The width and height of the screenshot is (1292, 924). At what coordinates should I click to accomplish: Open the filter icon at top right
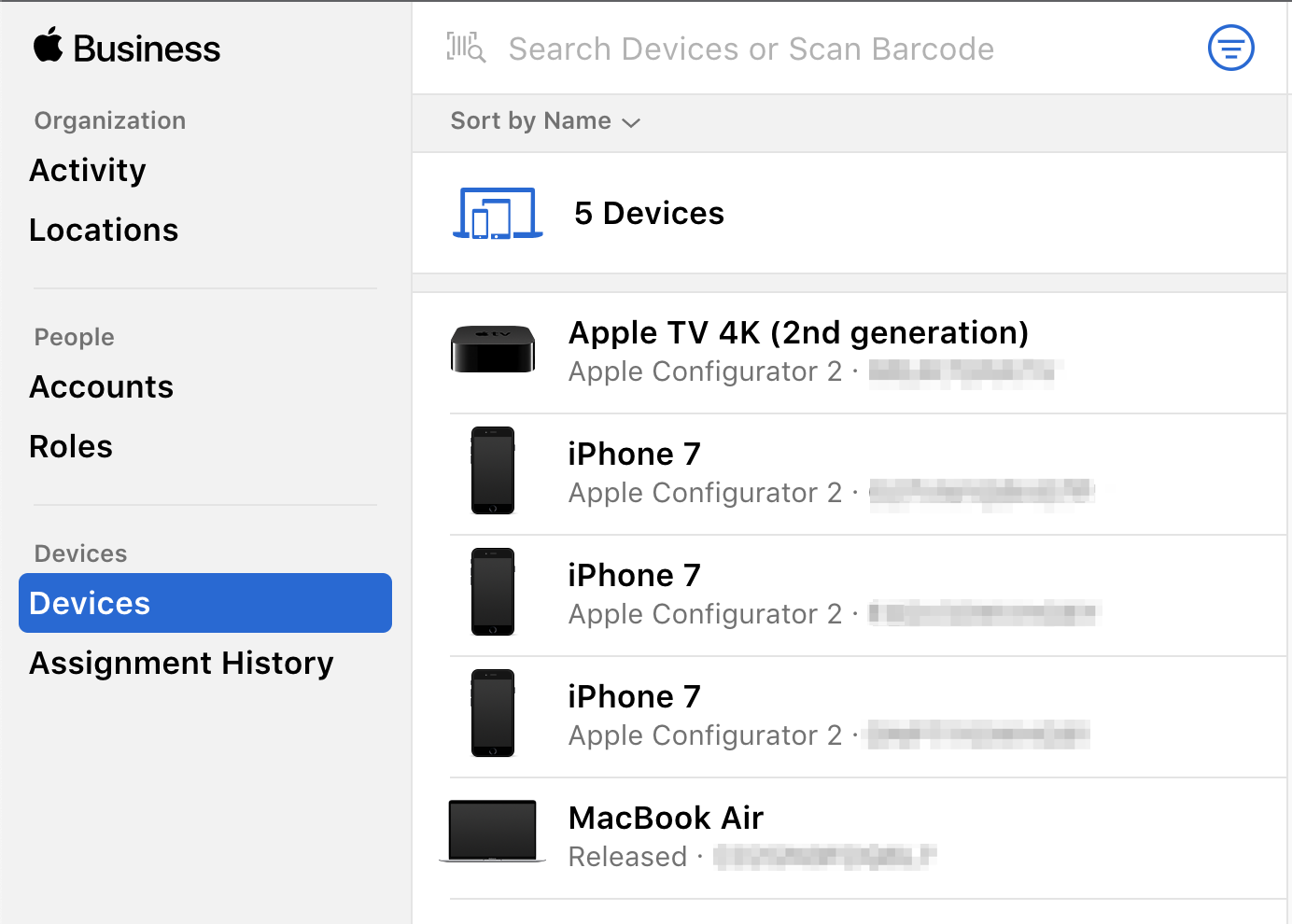pyautogui.click(x=1230, y=48)
